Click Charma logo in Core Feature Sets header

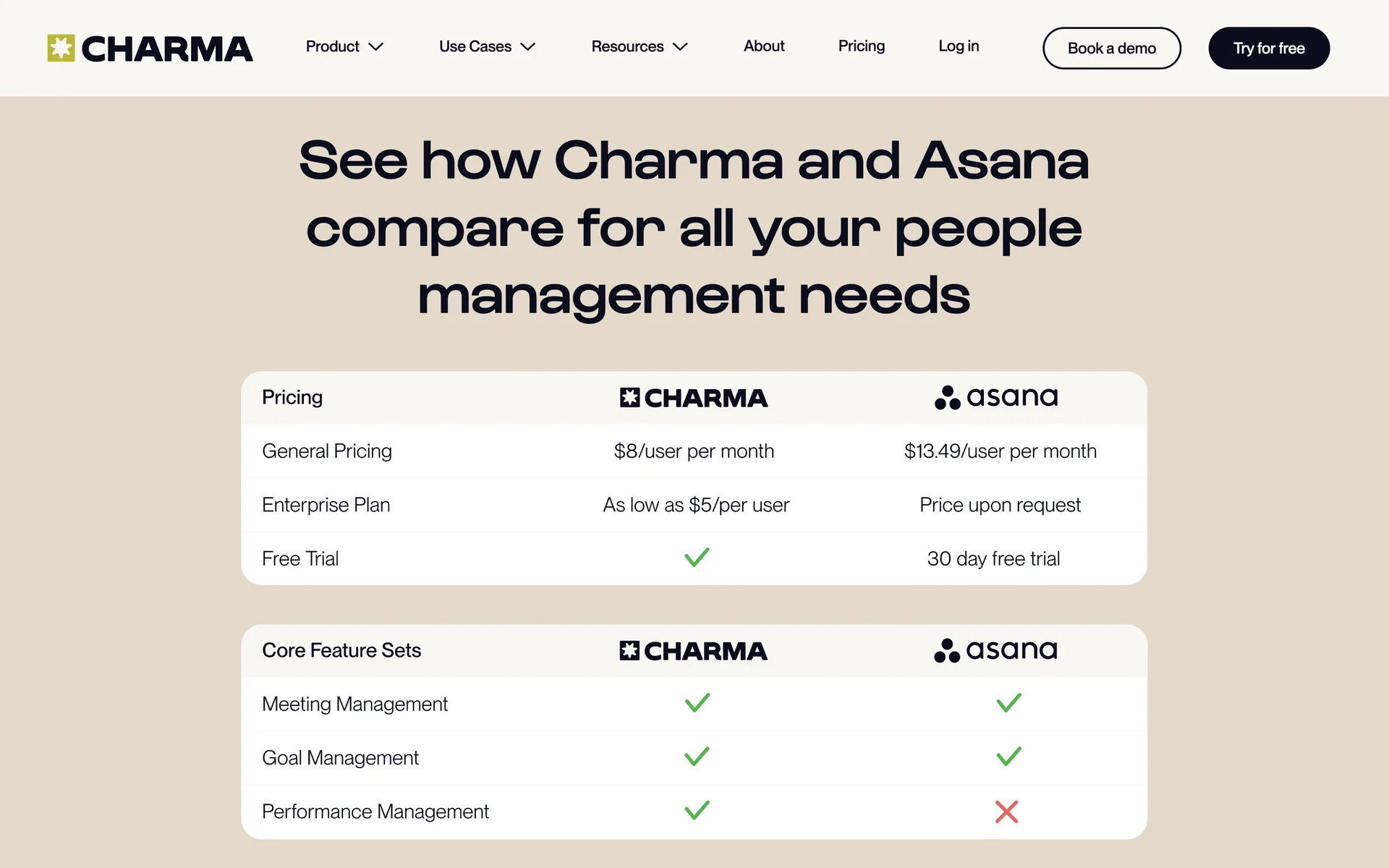pos(693,651)
